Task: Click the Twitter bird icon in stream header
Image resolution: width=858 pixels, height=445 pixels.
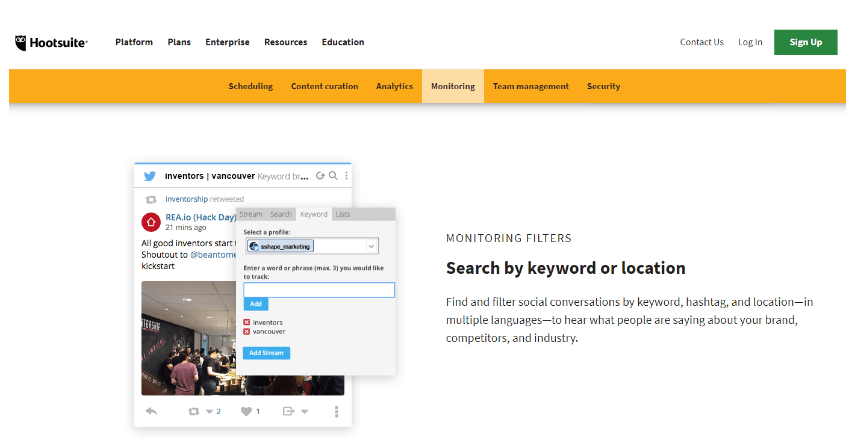Action: tap(150, 176)
